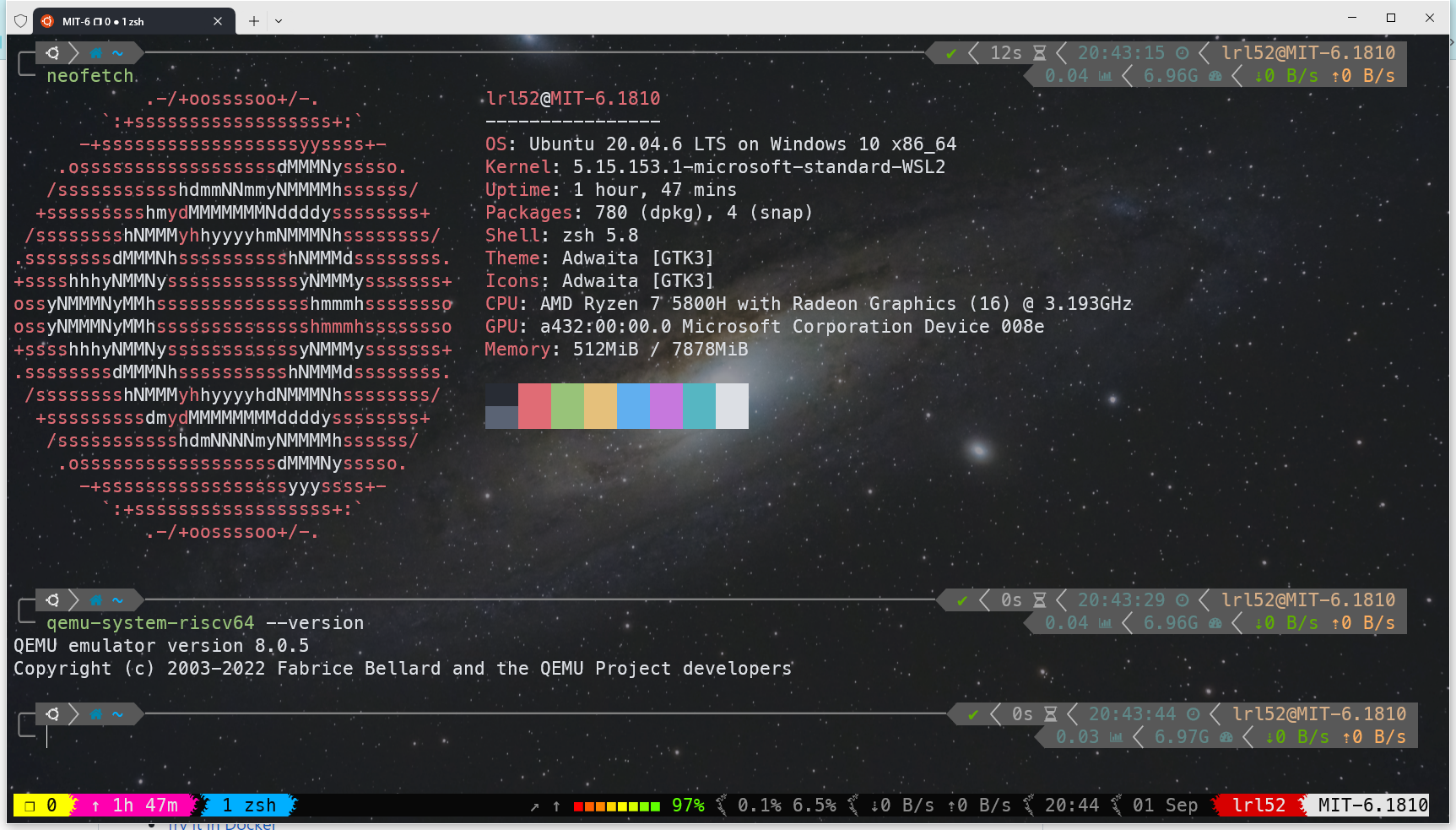Click the 97% battery percentage
Viewport: 1456px width, 830px height.
(x=688, y=806)
